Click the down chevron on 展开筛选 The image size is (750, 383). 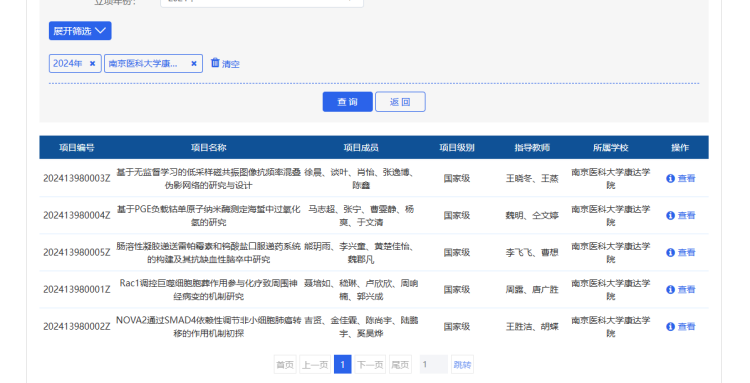[100, 31]
